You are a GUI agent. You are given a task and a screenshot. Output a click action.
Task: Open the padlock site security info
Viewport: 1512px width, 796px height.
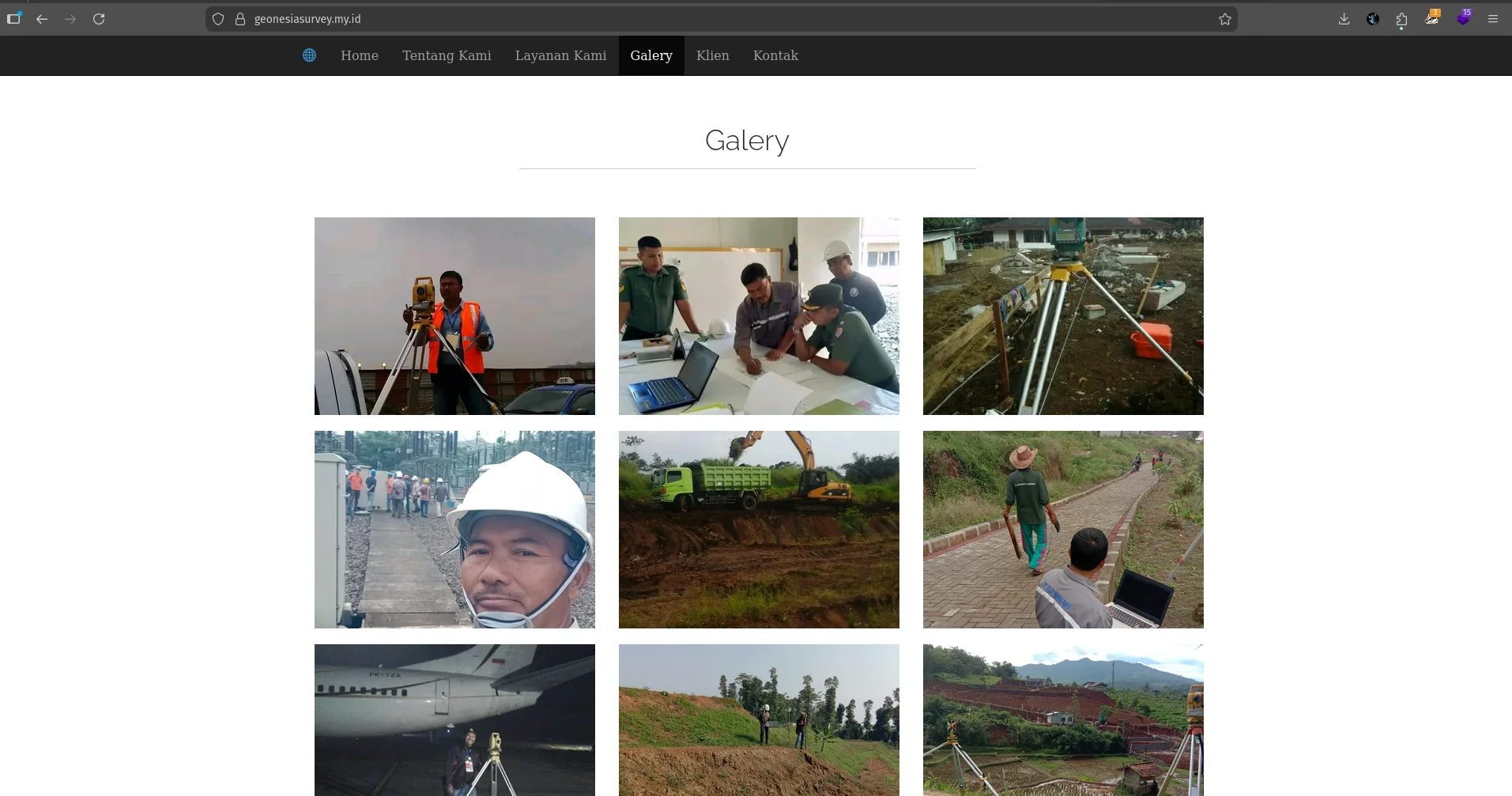(240, 19)
